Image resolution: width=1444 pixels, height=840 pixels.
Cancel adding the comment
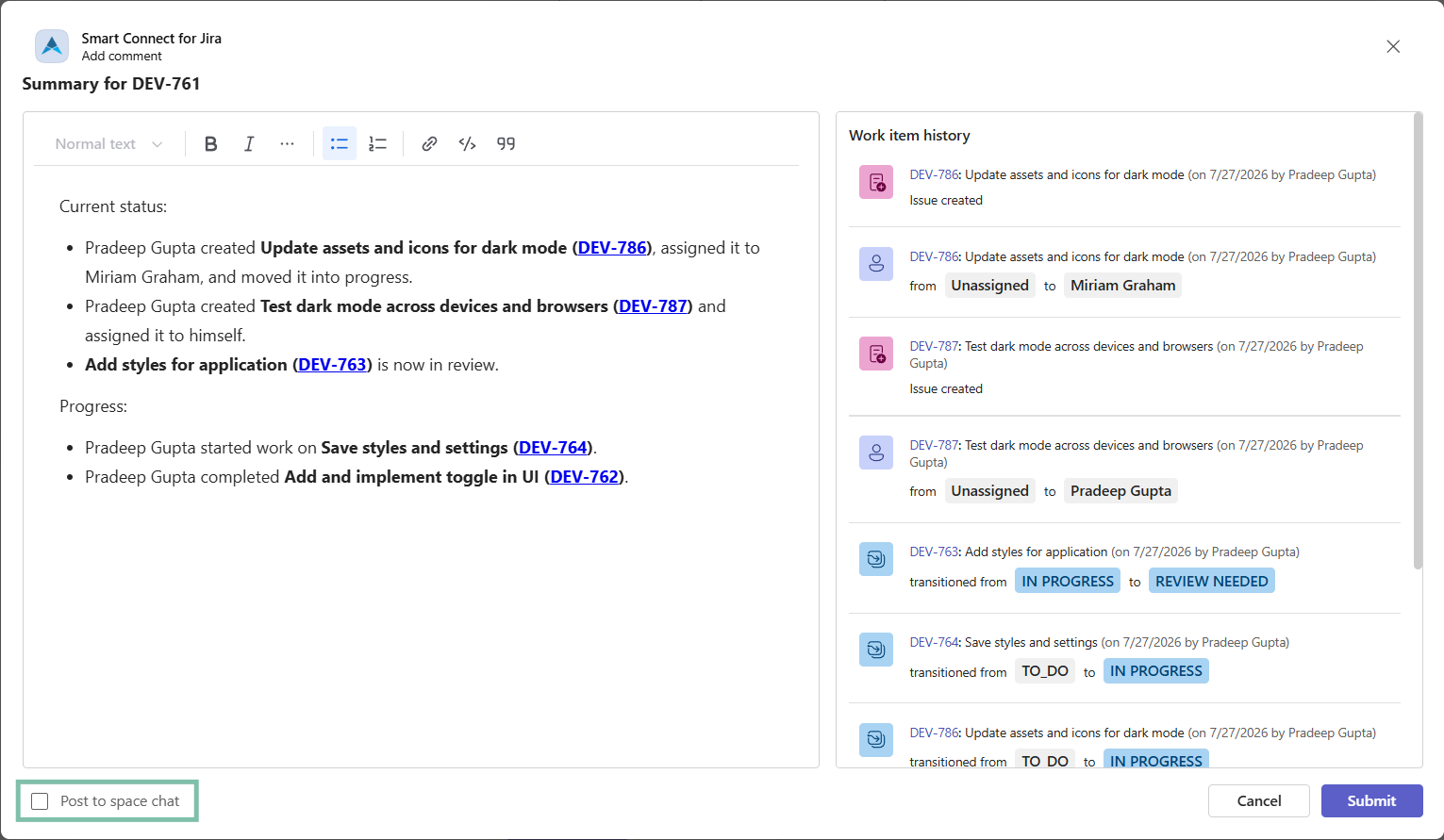[1259, 800]
